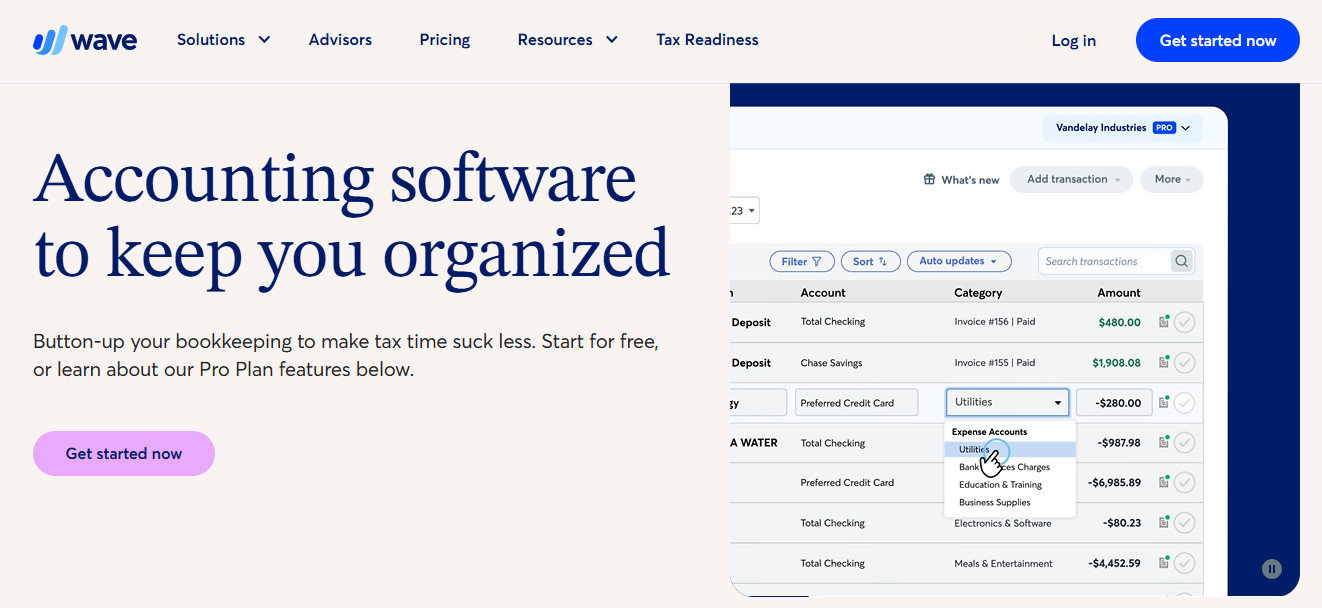
Task: Click the Chase Savings account cell
Action: (831, 362)
